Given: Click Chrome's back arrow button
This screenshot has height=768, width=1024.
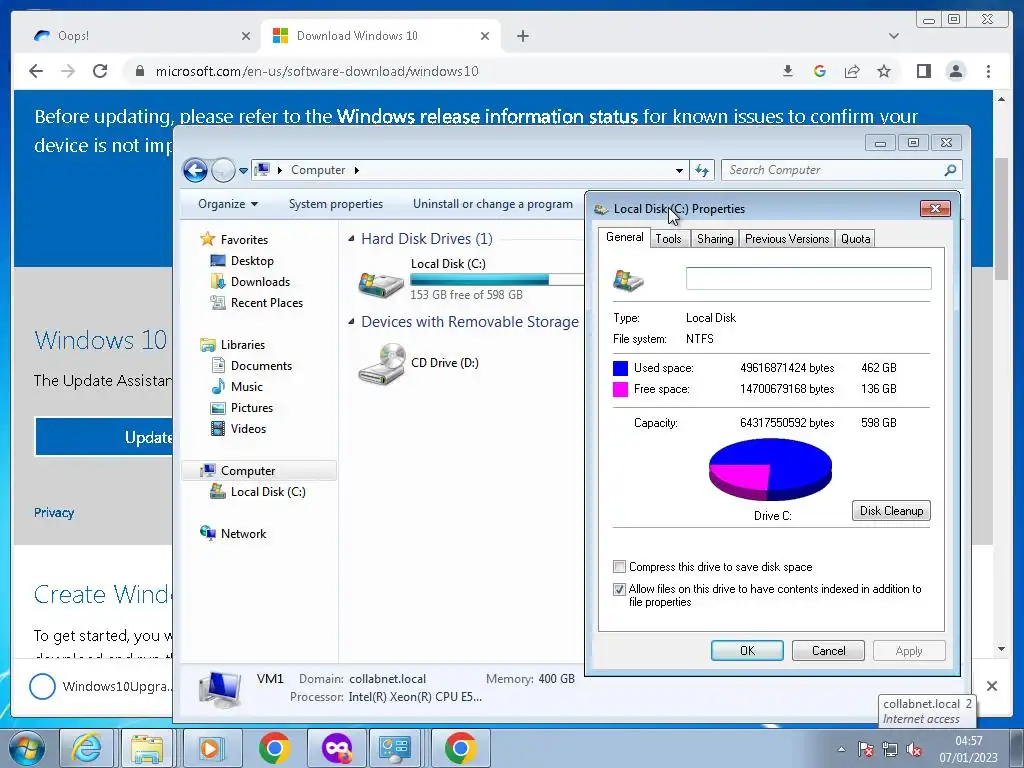Looking at the screenshot, I should pyautogui.click(x=36, y=71).
